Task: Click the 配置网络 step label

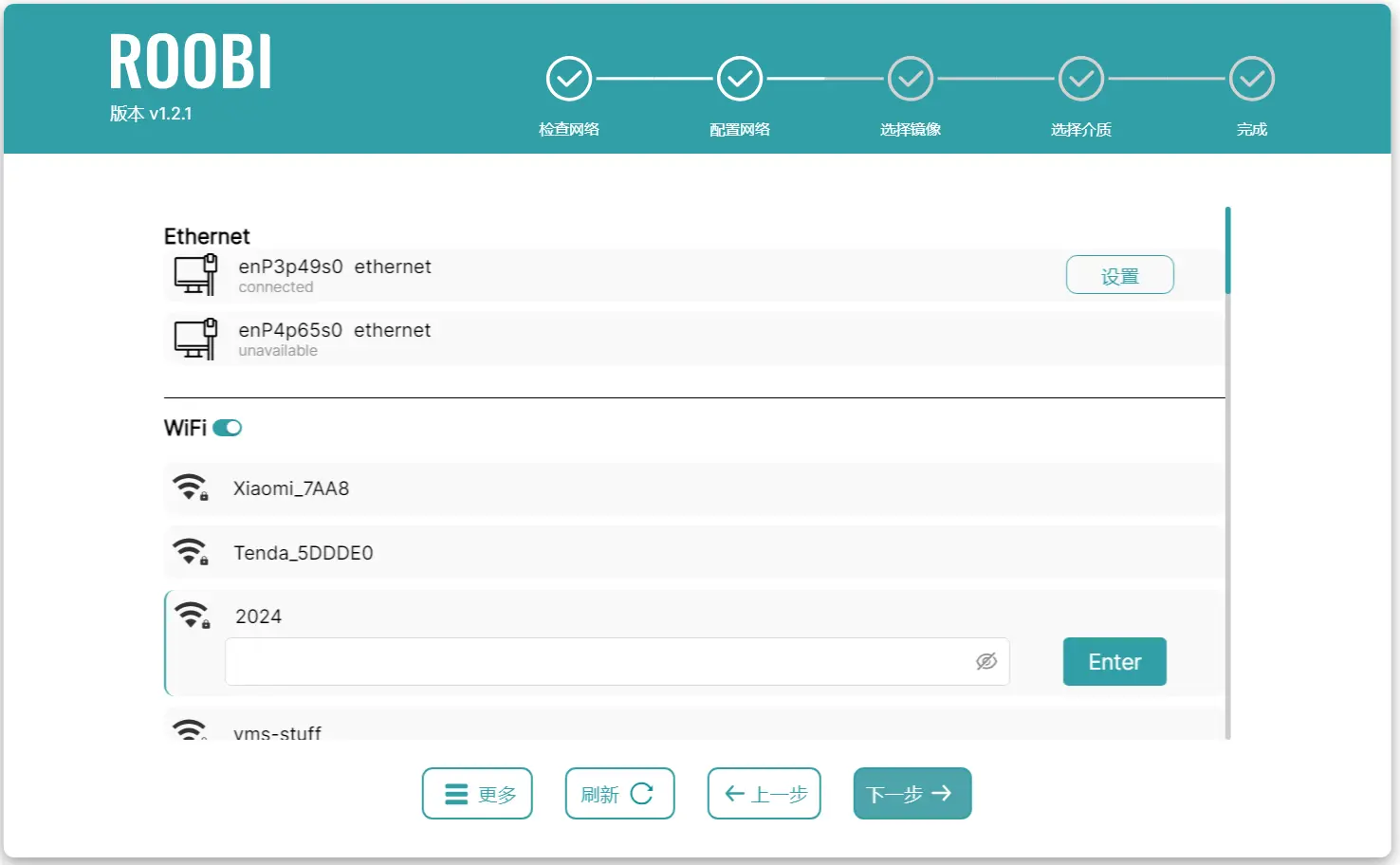Action: pyautogui.click(x=740, y=129)
